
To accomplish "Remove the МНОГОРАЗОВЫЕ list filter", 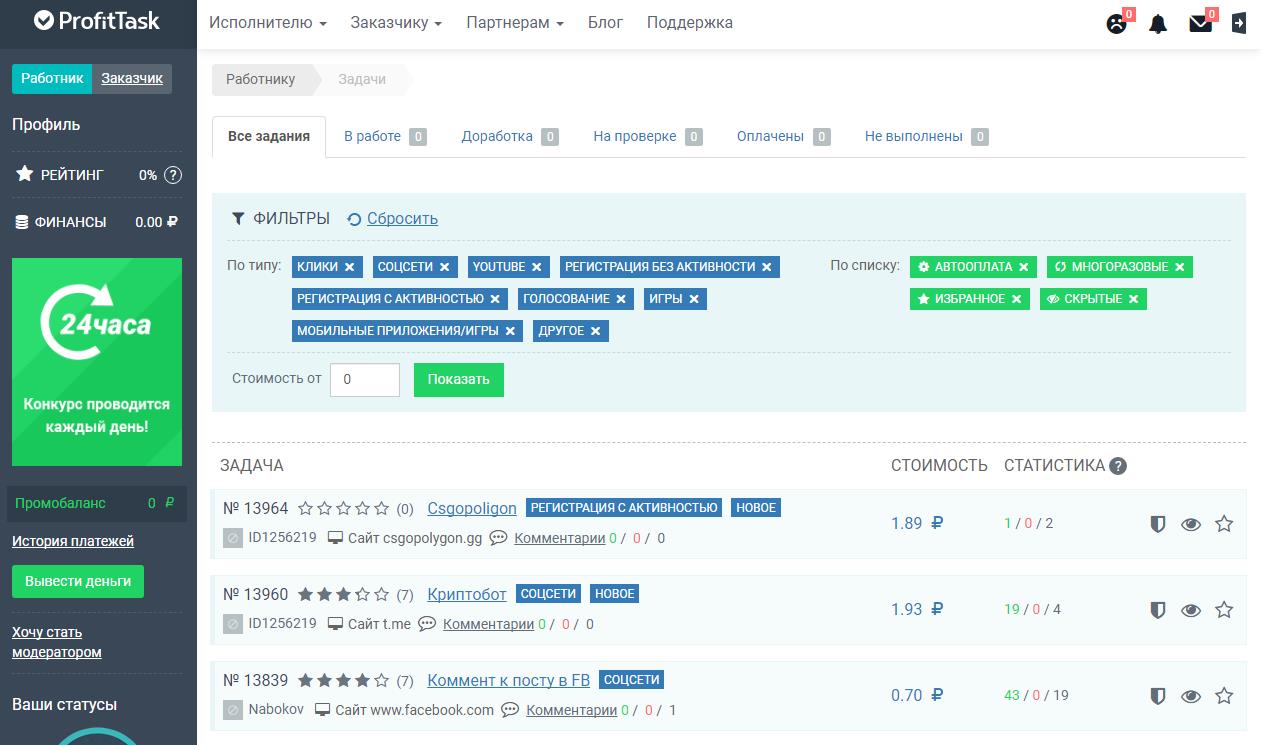I will coord(1180,267).
